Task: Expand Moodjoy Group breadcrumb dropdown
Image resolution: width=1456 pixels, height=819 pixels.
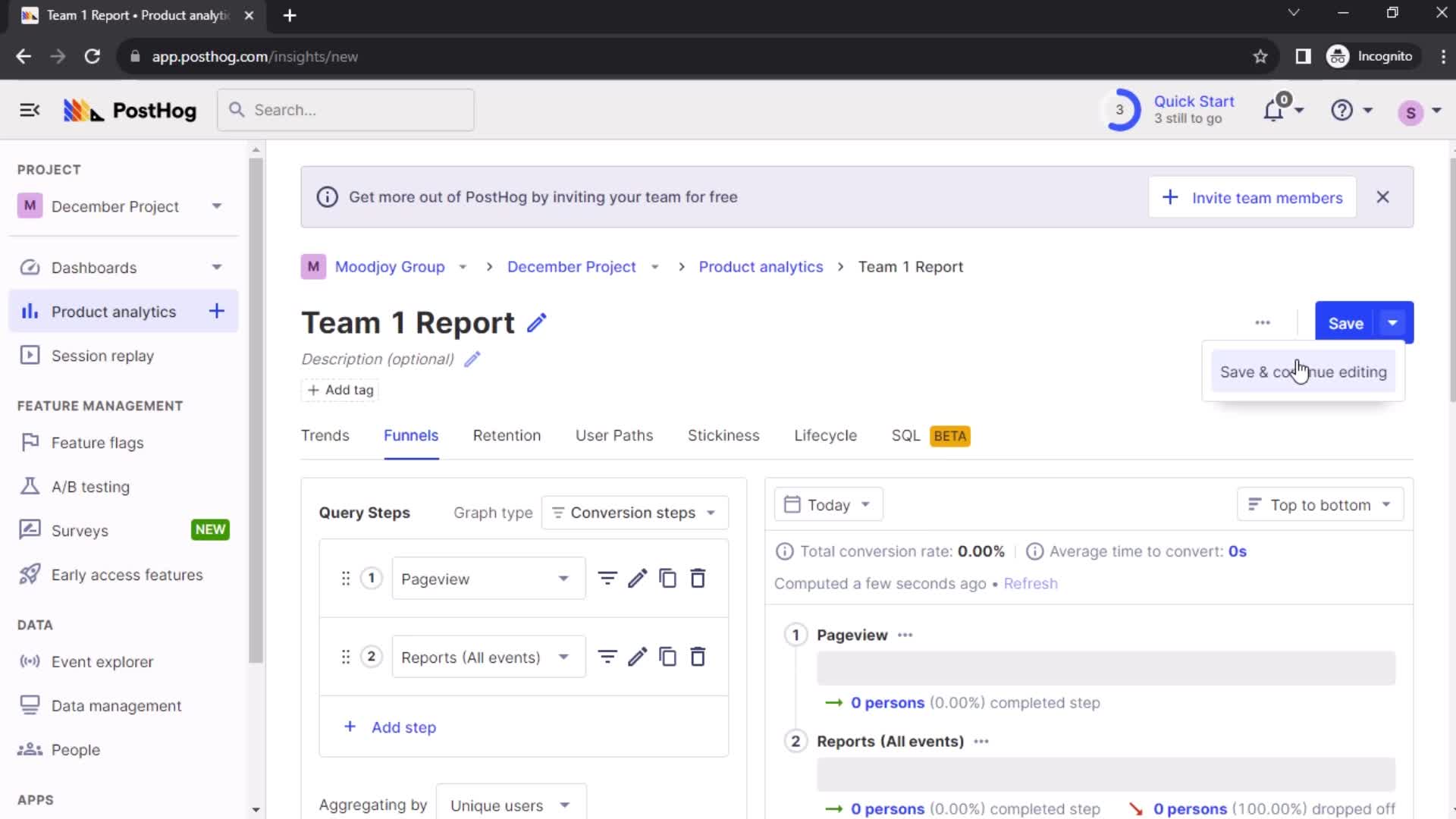Action: click(463, 267)
